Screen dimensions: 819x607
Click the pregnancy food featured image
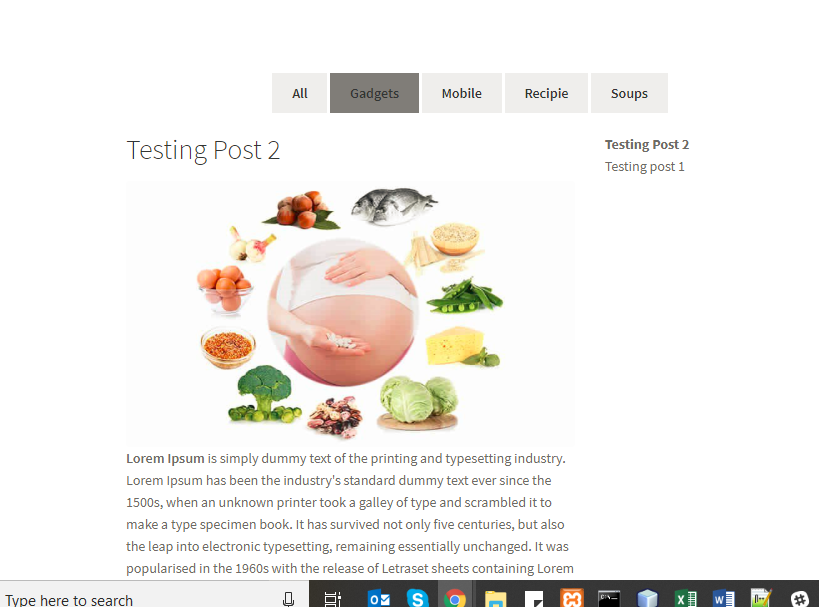[350, 313]
